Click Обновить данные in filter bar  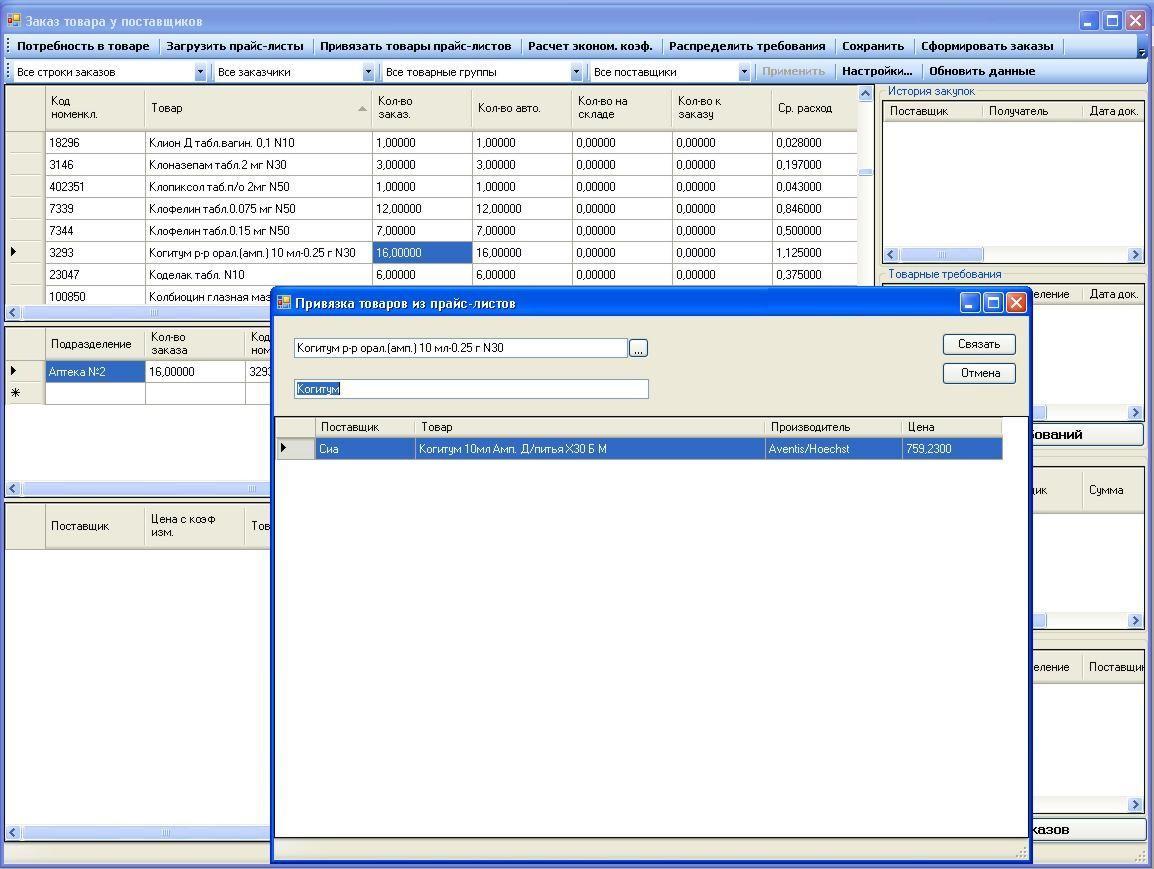click(981, 72)
